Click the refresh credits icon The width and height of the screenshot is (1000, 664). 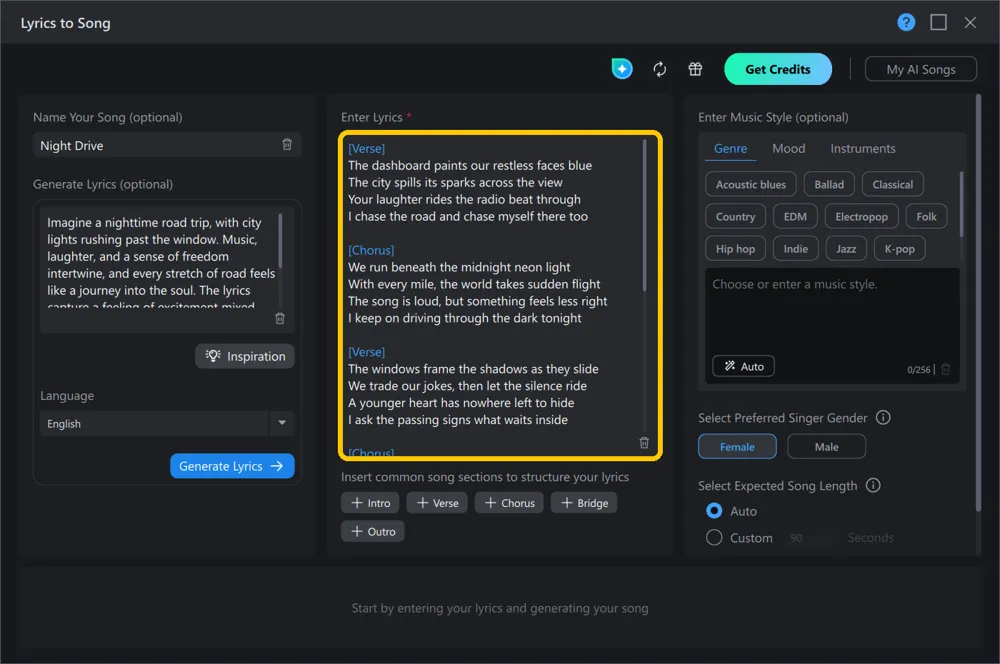pos(659,69)
